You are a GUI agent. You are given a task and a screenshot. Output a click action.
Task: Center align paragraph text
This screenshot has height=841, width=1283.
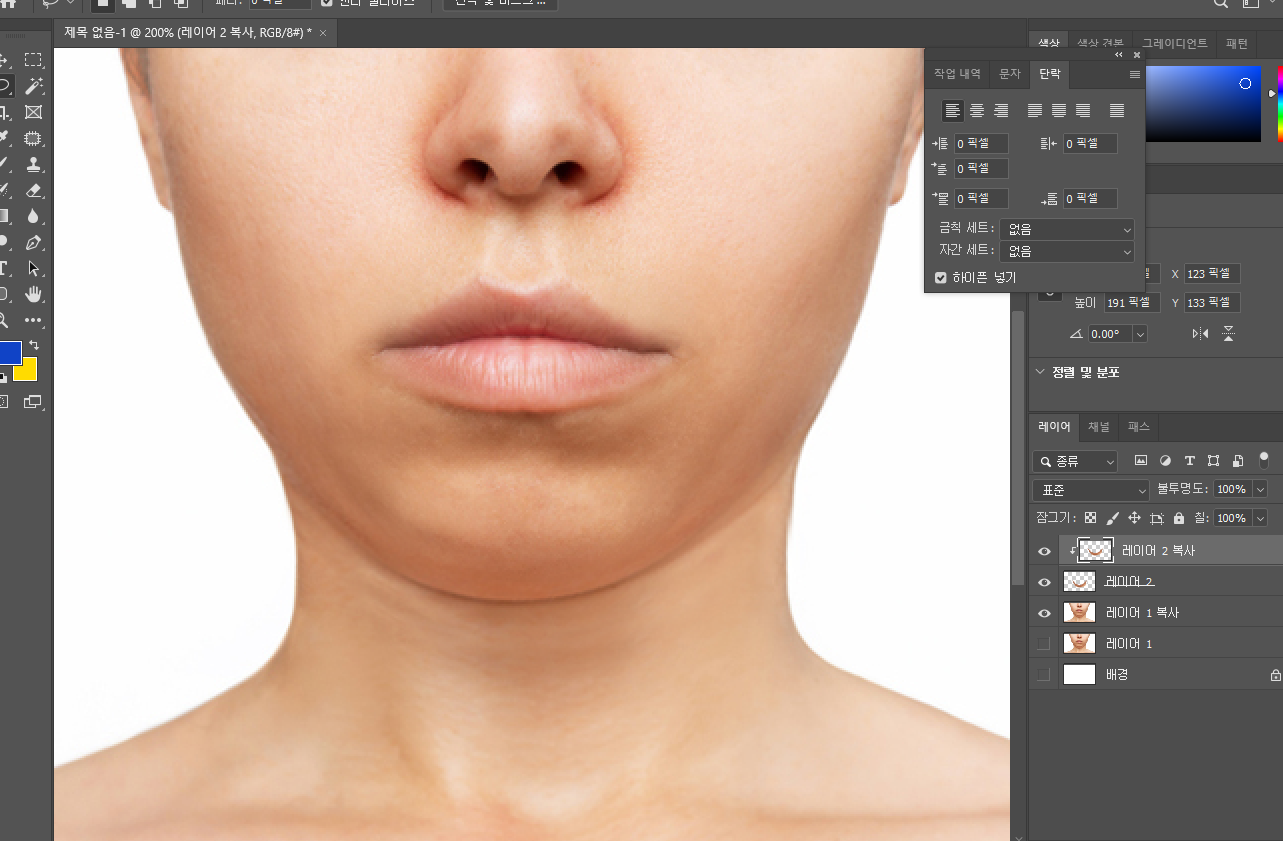[x=977, y=110]
